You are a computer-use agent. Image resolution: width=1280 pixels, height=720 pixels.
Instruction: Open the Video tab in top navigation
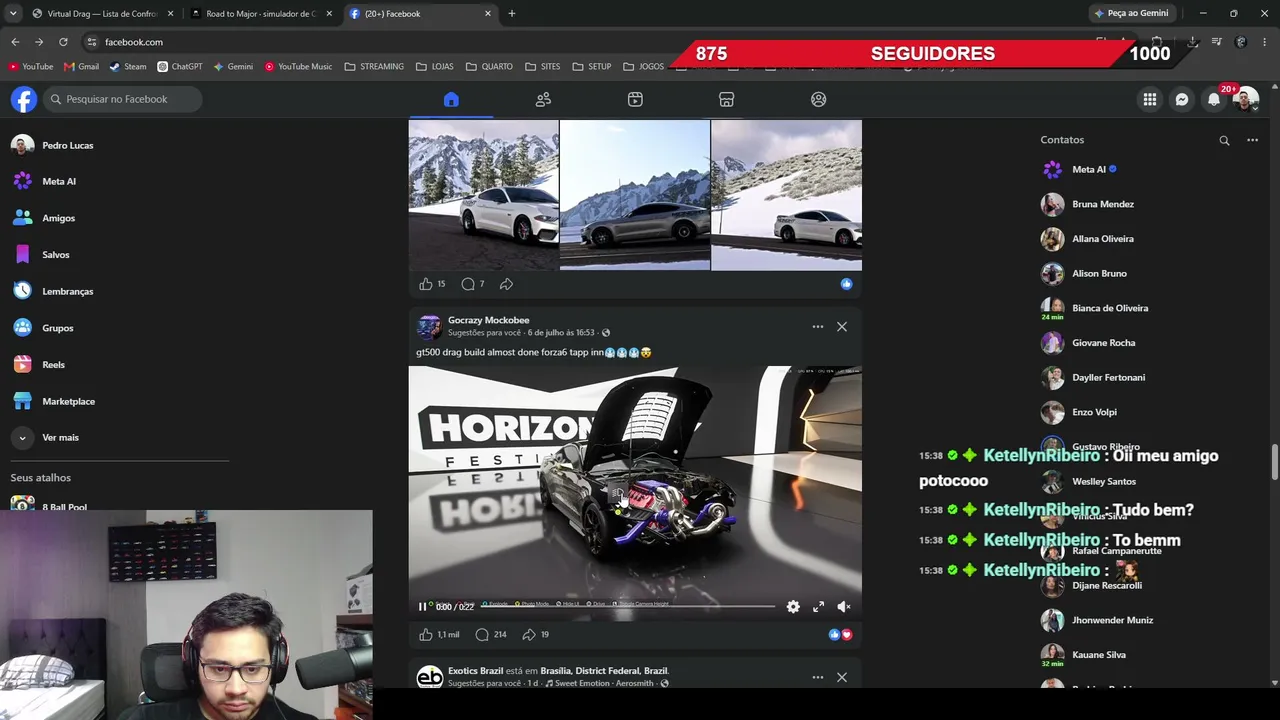click(635, 99)
